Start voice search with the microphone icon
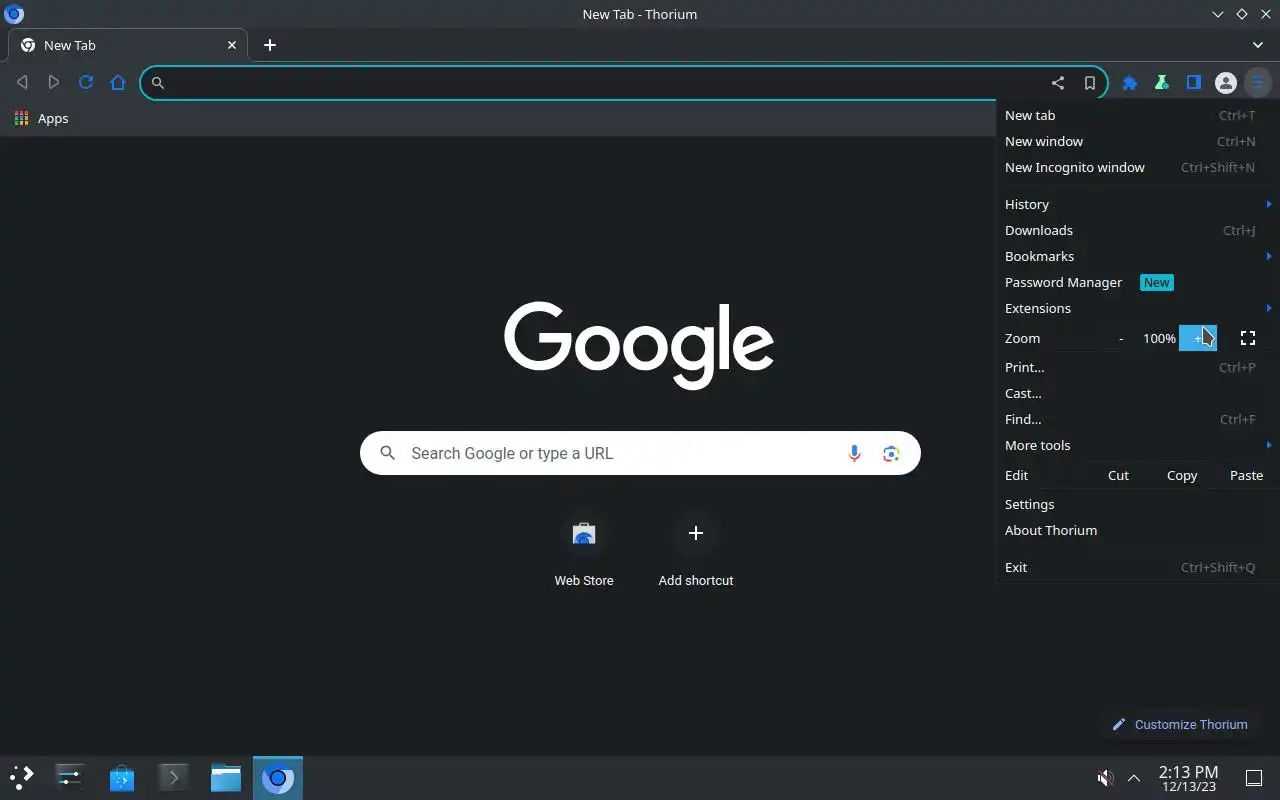The image size is (1280, 800). click(x=854, y=454)
